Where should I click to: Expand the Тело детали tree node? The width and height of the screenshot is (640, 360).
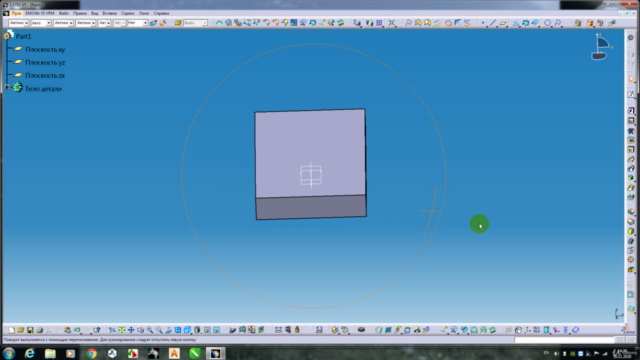point(7,87)
